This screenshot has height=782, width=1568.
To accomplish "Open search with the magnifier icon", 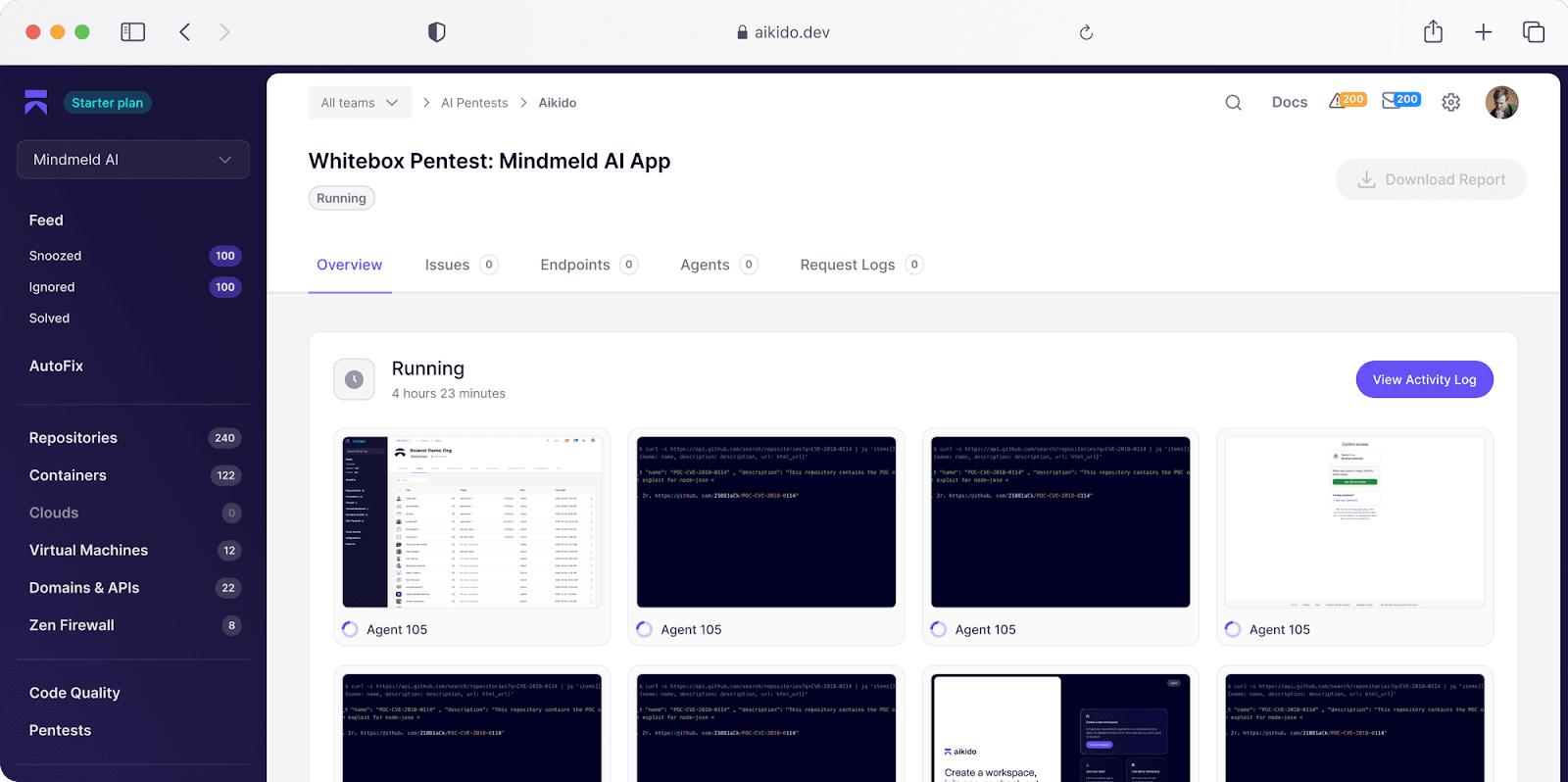I will [1234, 103].
